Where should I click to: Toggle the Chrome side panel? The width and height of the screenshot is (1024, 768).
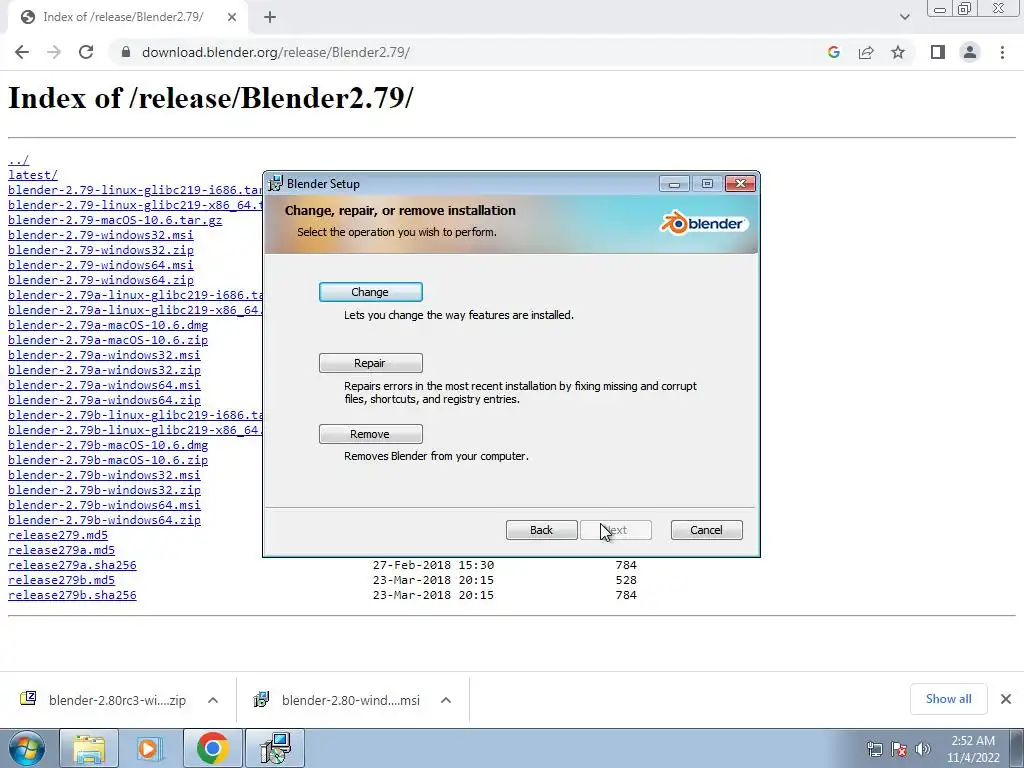(938, 52)
